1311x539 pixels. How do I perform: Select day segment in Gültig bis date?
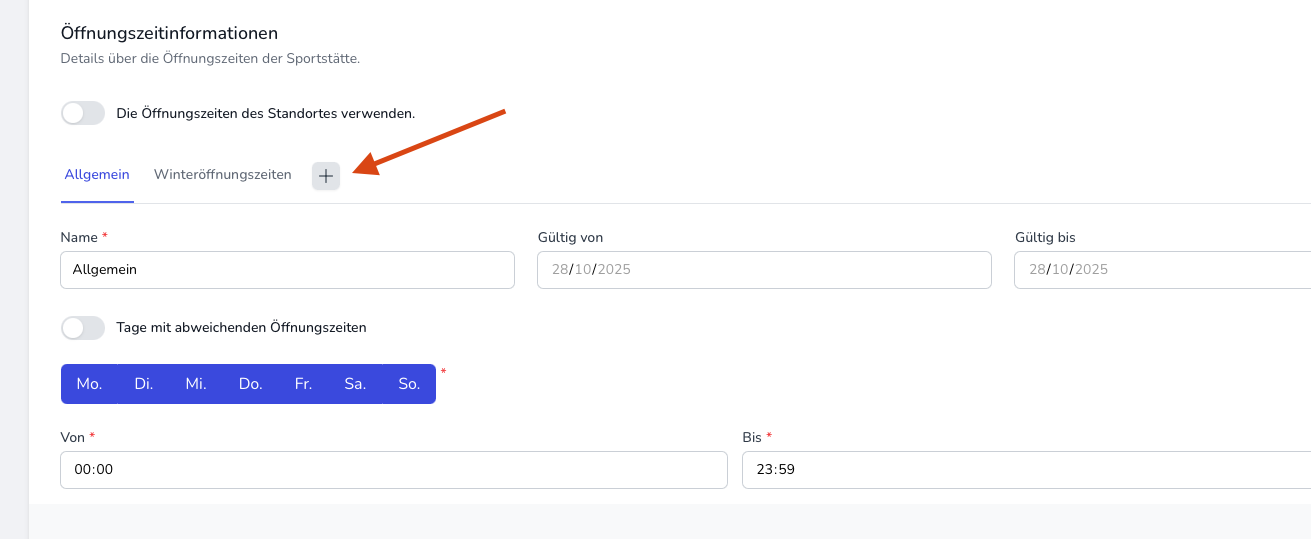point(1035,270)
